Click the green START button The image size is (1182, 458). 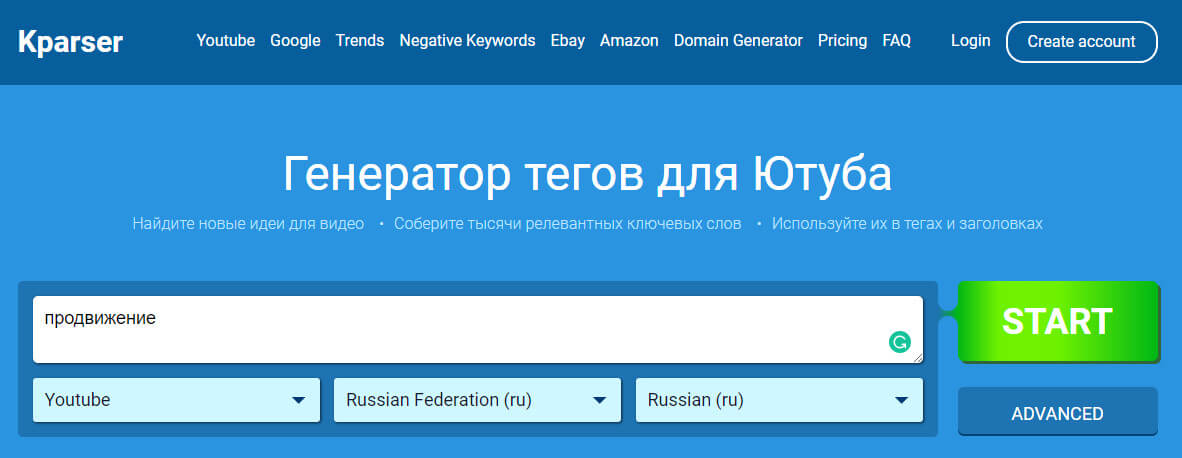click(x=1058, y=322)
